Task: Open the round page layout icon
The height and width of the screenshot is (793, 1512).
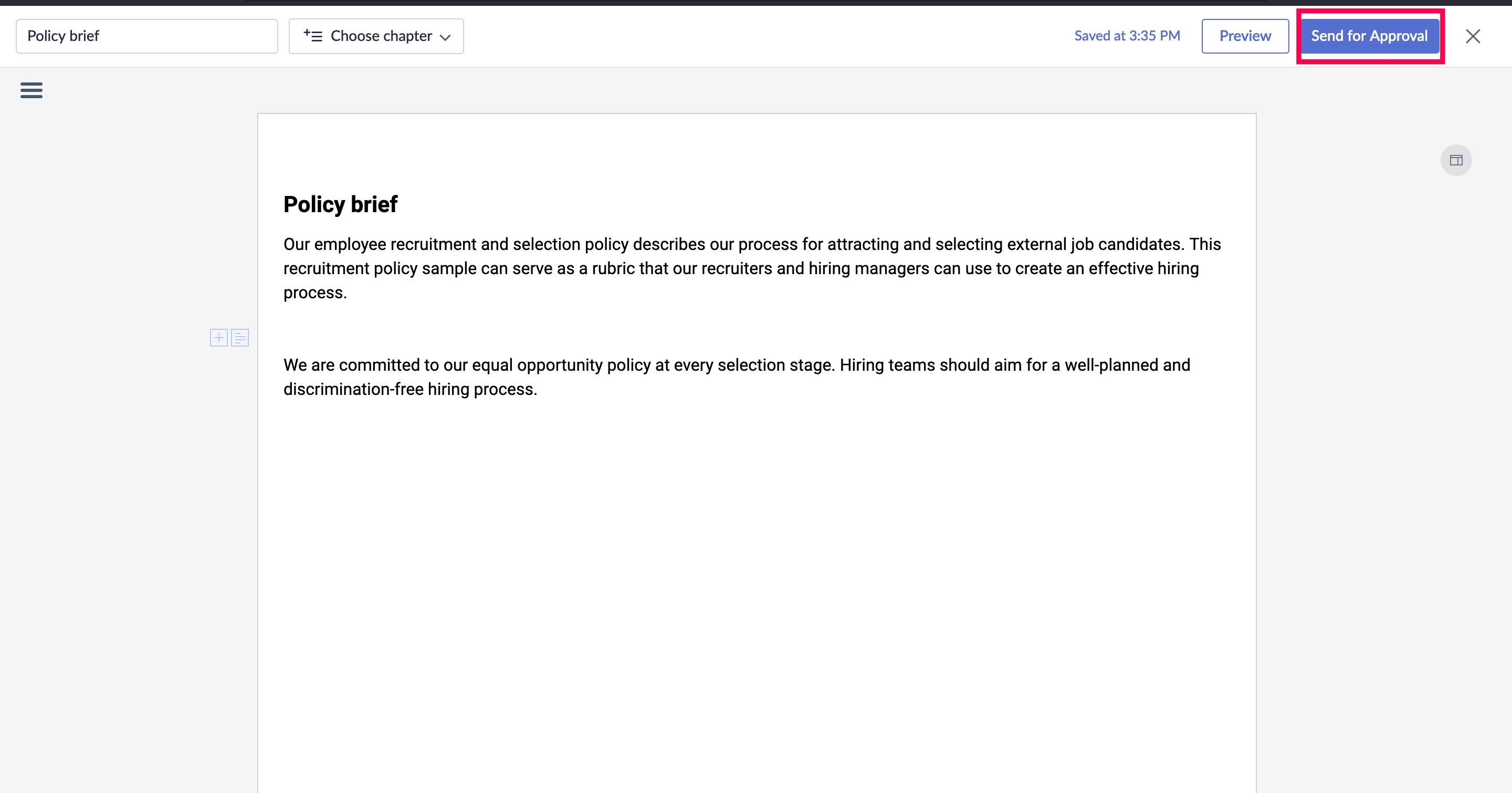Action: coord(1456,160)
